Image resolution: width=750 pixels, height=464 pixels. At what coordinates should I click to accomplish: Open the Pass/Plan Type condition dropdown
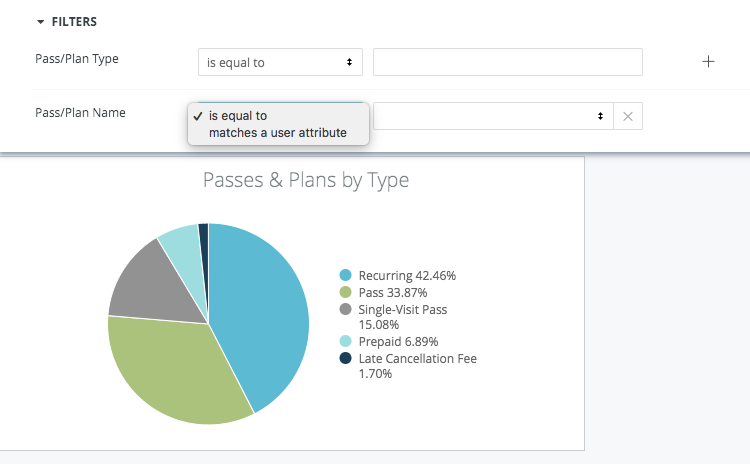coord(280,62)
